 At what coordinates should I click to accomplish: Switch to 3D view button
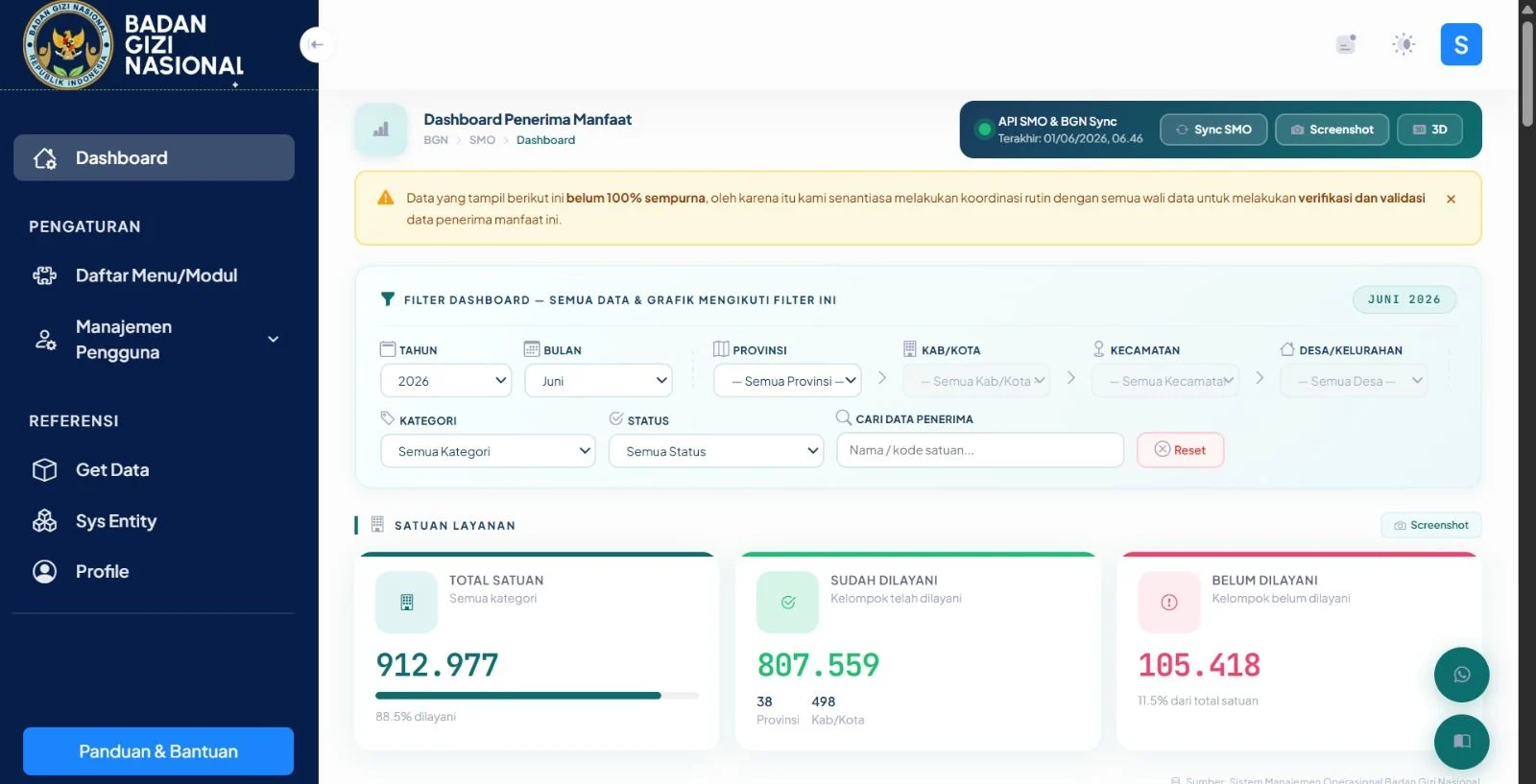pos(1429,130)
